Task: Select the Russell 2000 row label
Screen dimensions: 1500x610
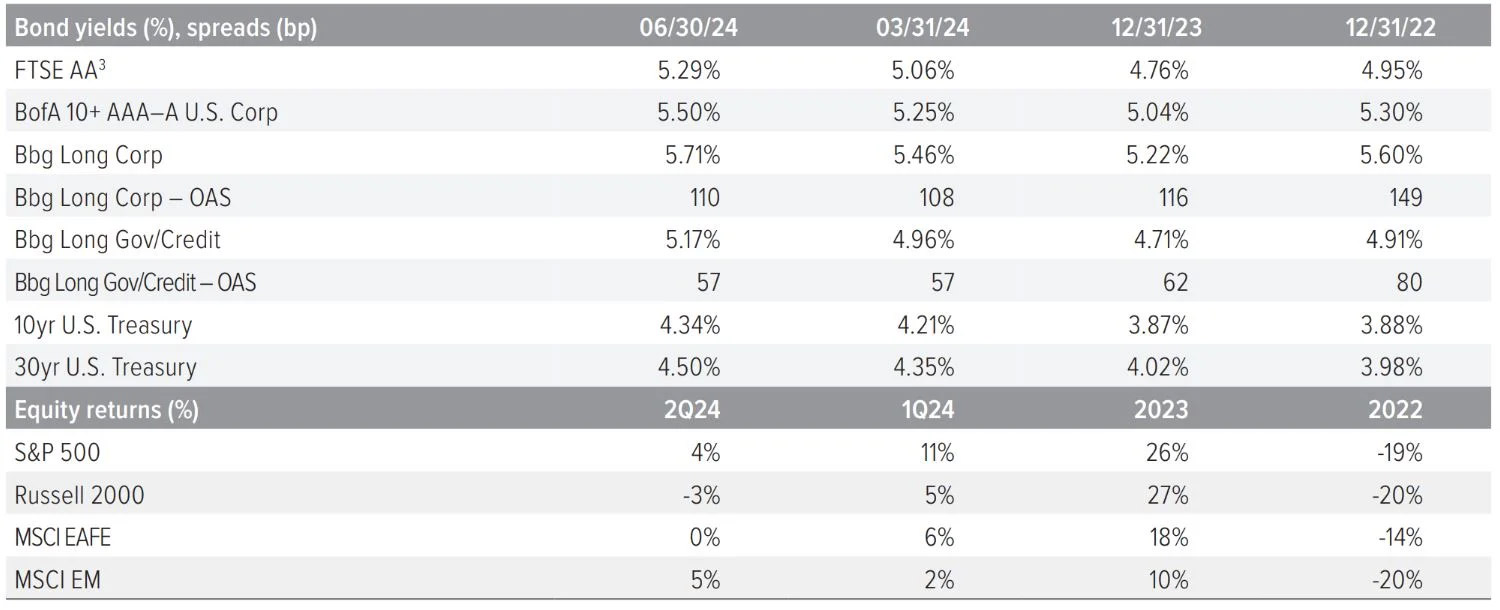Action: click(79, 495)
